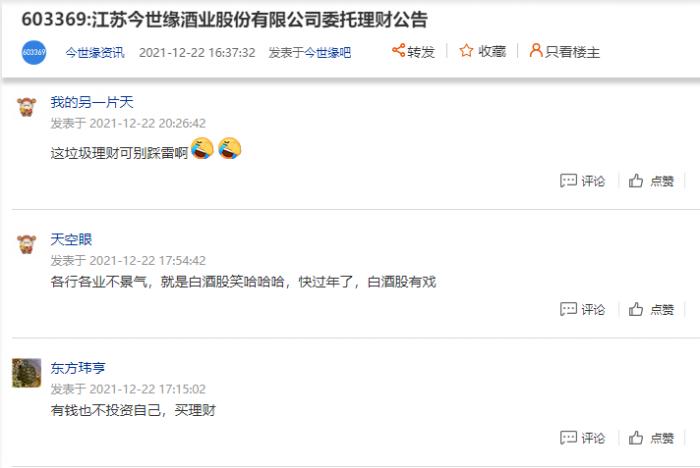The height and width of the screenshot is (468, 700).
Task: Click the blue 603369 avatar
Action: point(34,52)
